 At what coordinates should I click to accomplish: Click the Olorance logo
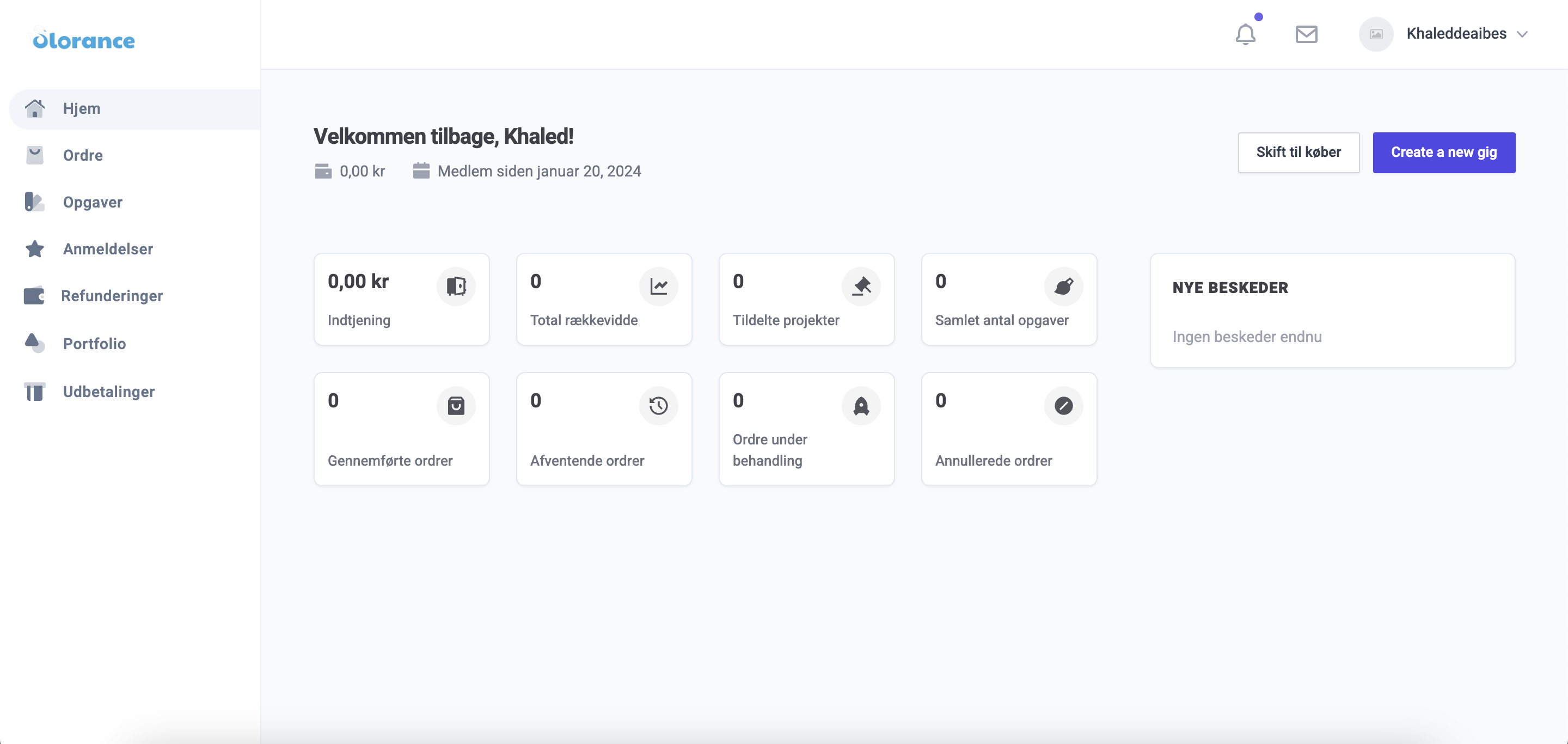coord(83,40)
